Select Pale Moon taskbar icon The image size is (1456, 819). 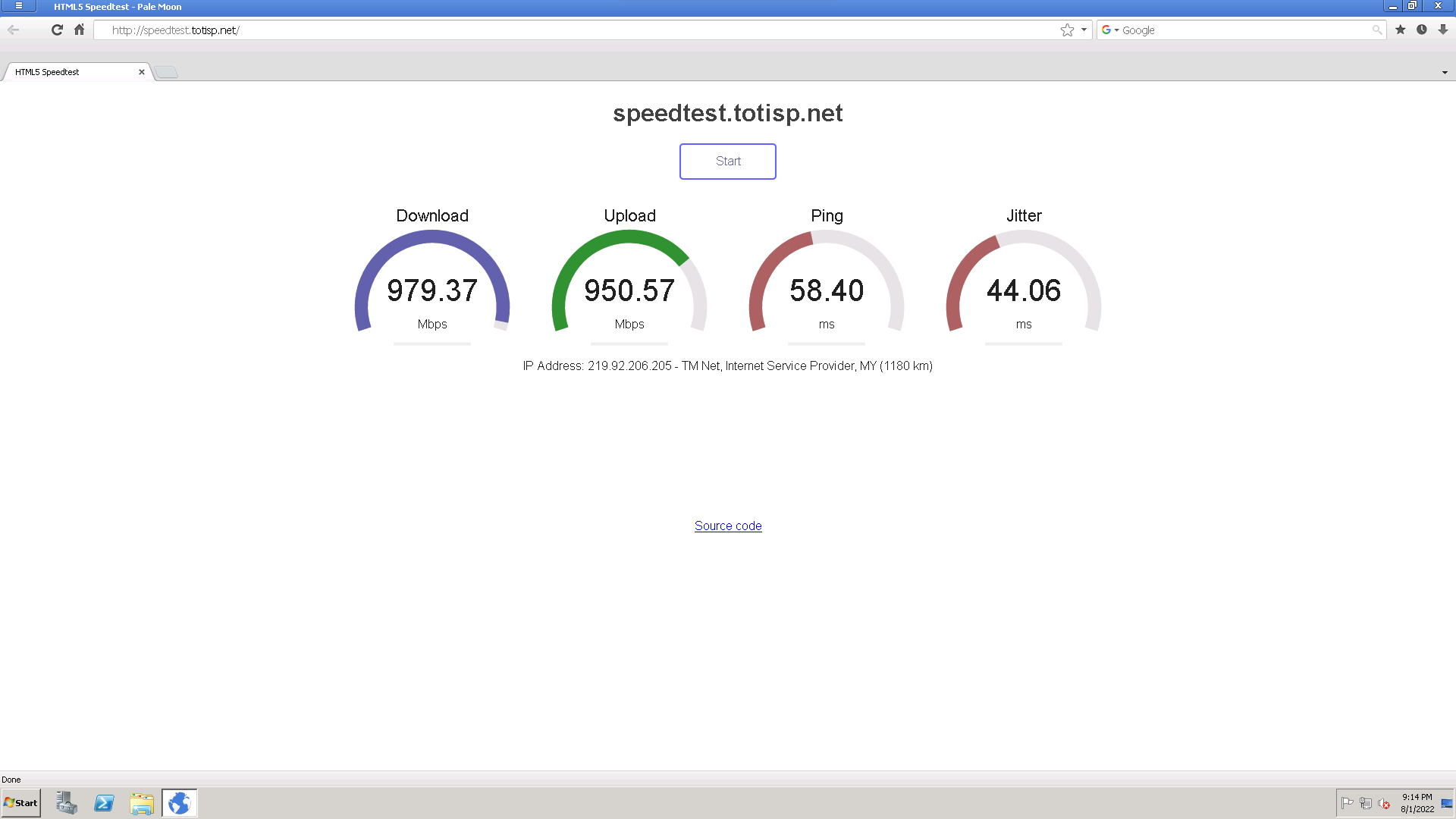(x=180, y=803)
